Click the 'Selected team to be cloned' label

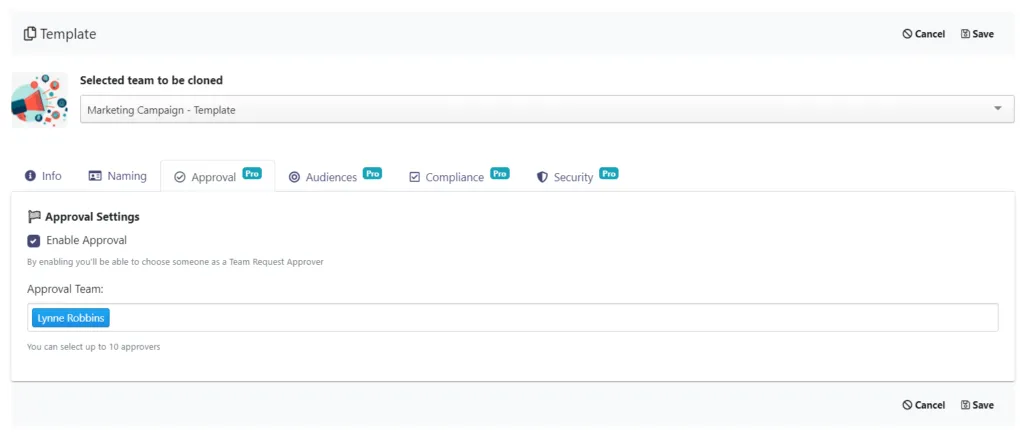point(152,80)
